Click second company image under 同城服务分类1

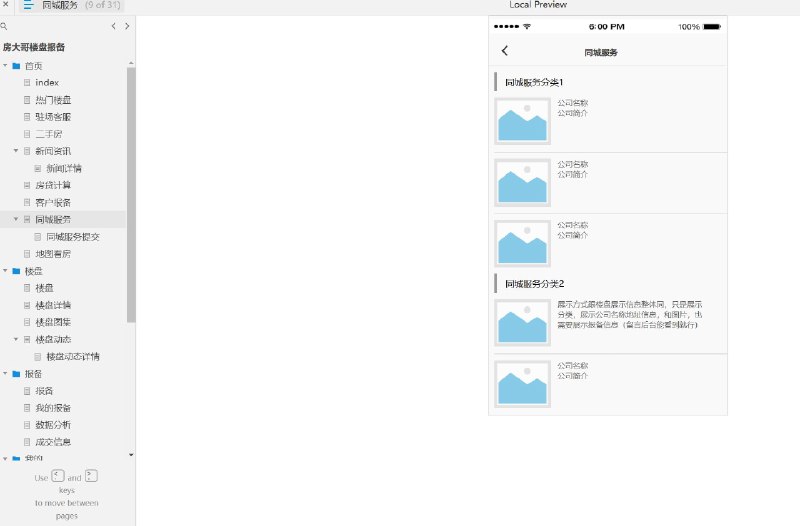pos(522,182)
